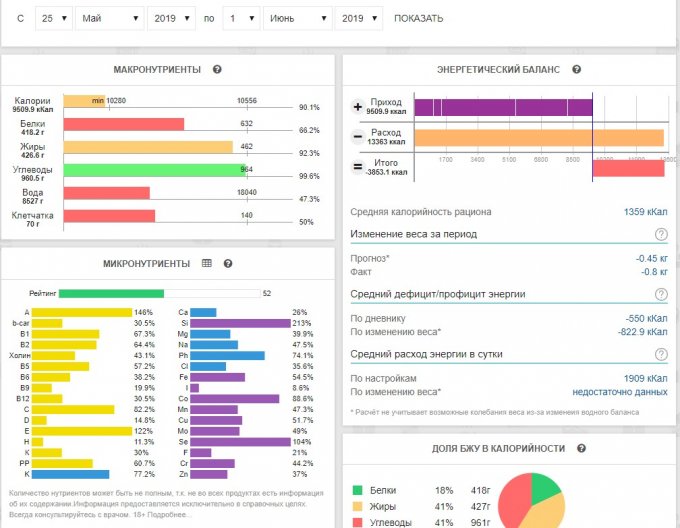680x528 pixels.
Task: Open the start month dropdown showing Май
Action: pyautogui.click(x=109, y=18)
